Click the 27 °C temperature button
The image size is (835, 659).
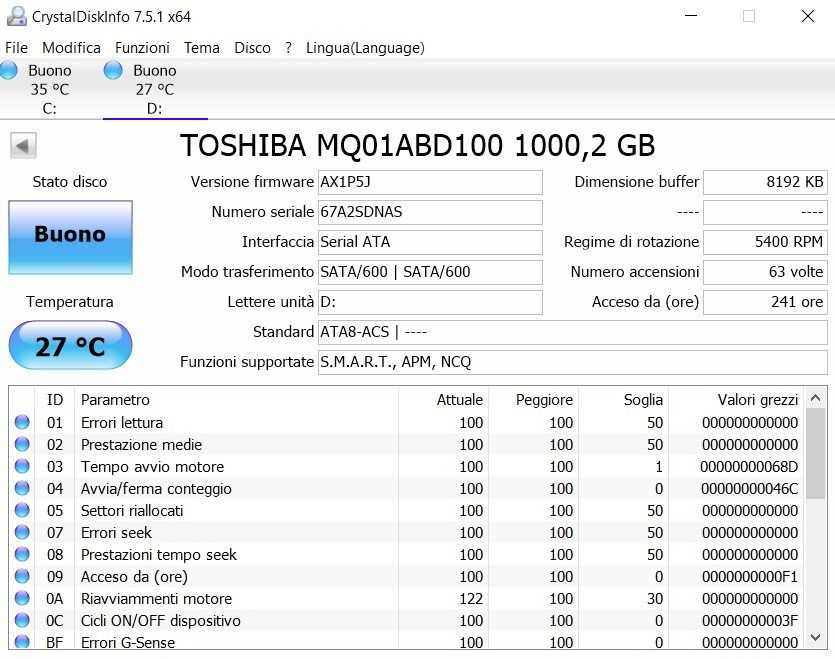click(70, 346)
